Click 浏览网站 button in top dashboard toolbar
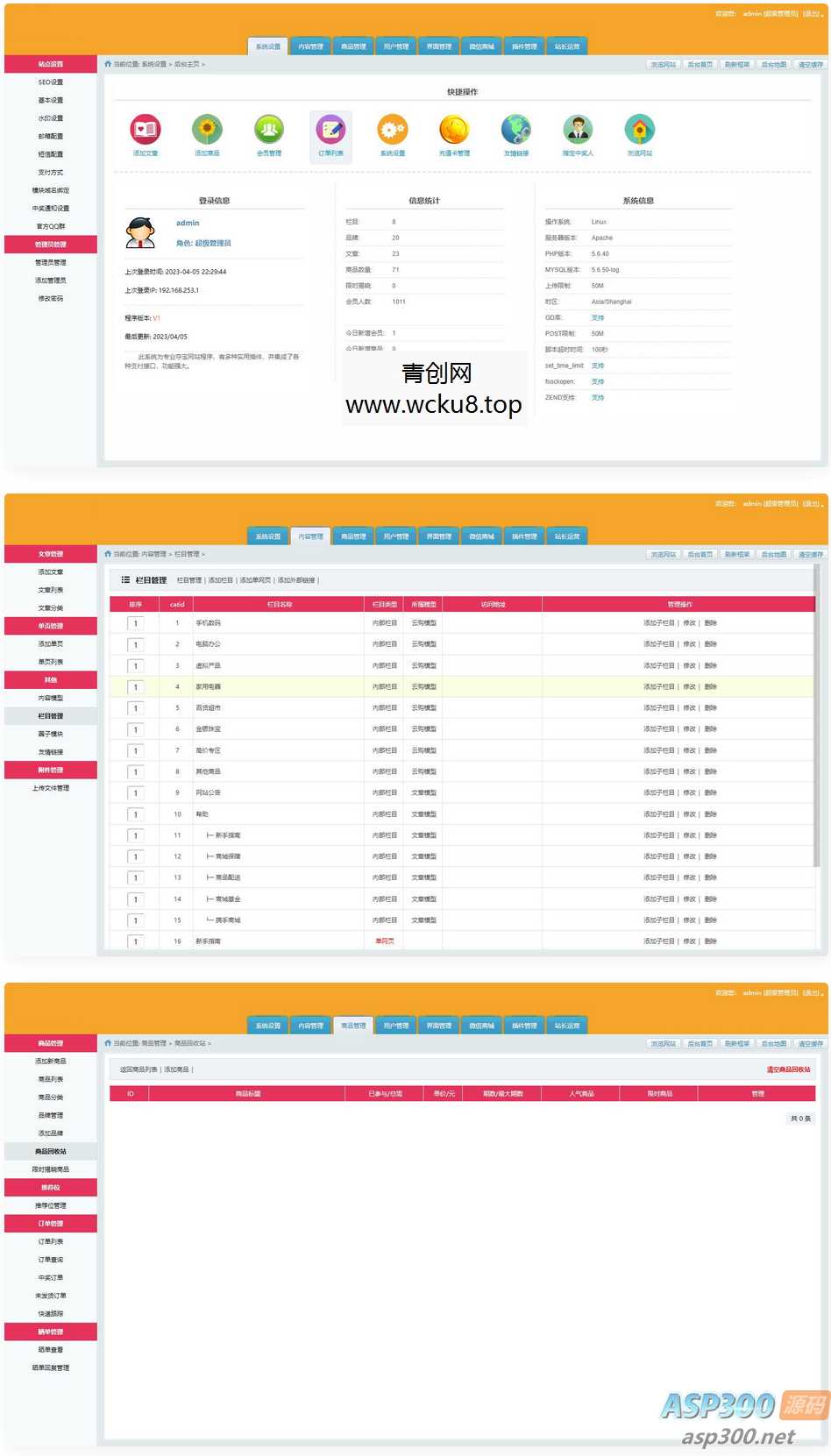831x1456 pixels. 663,64
